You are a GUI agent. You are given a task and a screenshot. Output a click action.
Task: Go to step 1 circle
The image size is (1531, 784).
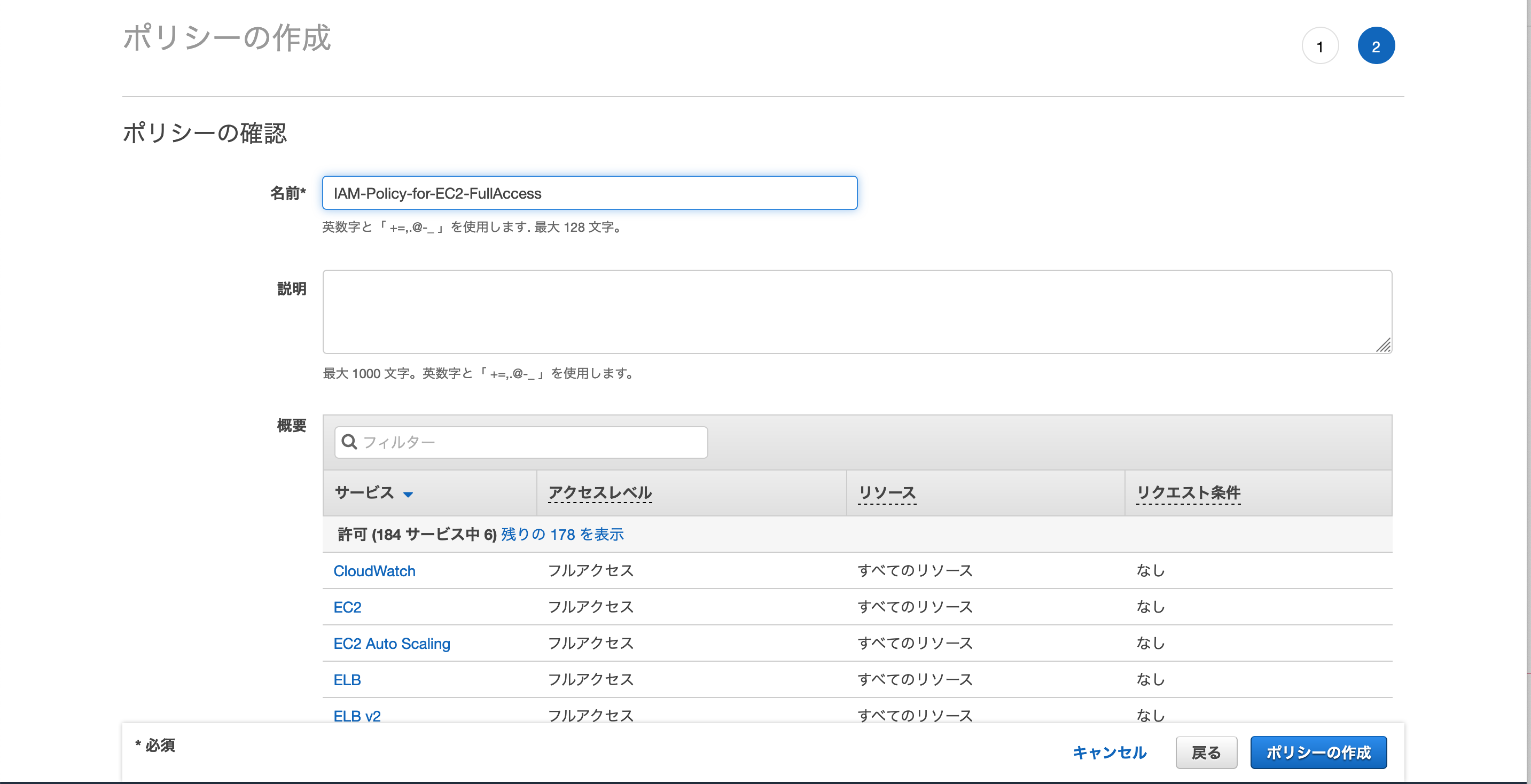[x=1319, y=46]
